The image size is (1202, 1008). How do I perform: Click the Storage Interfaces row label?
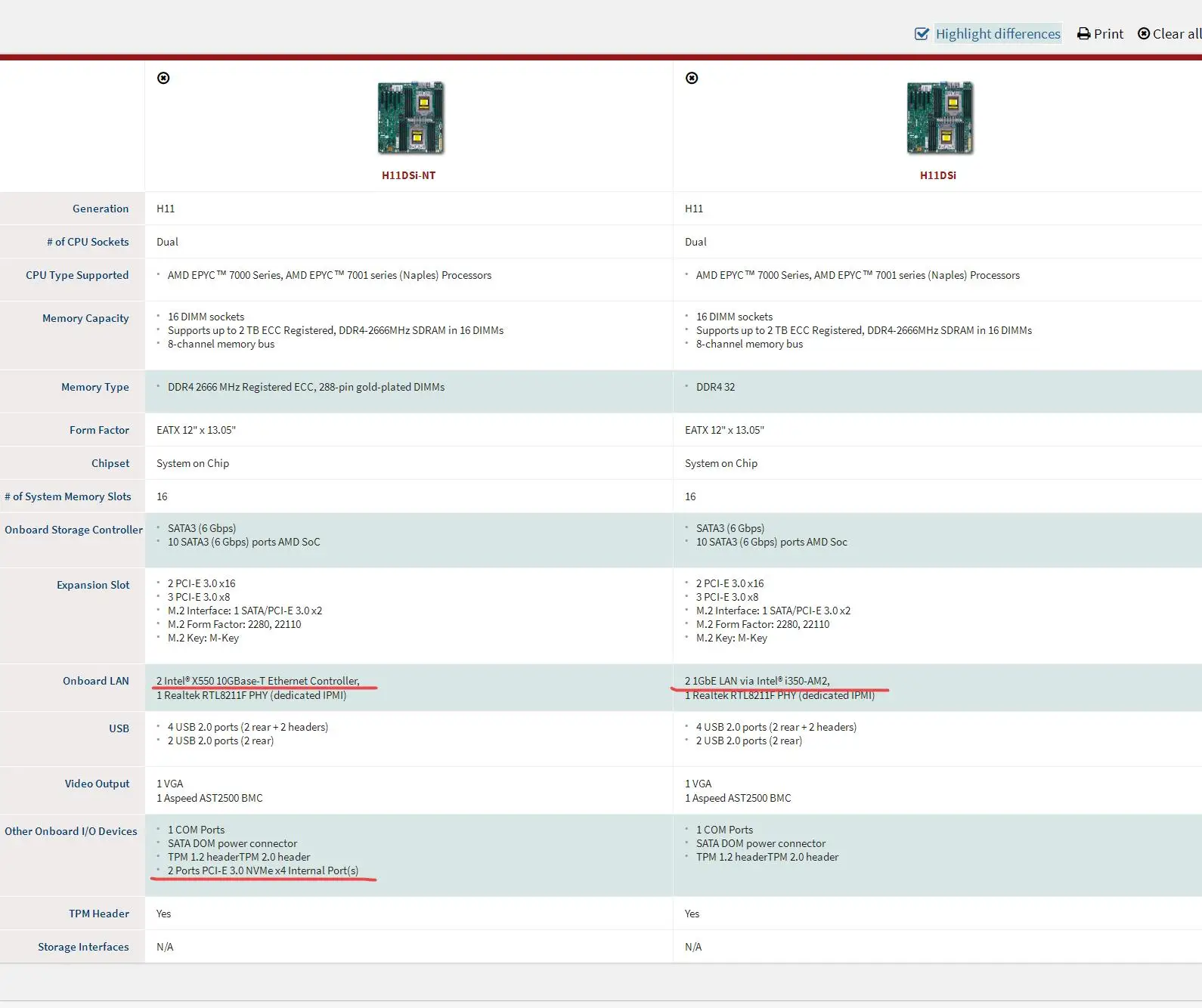(83, 947)
